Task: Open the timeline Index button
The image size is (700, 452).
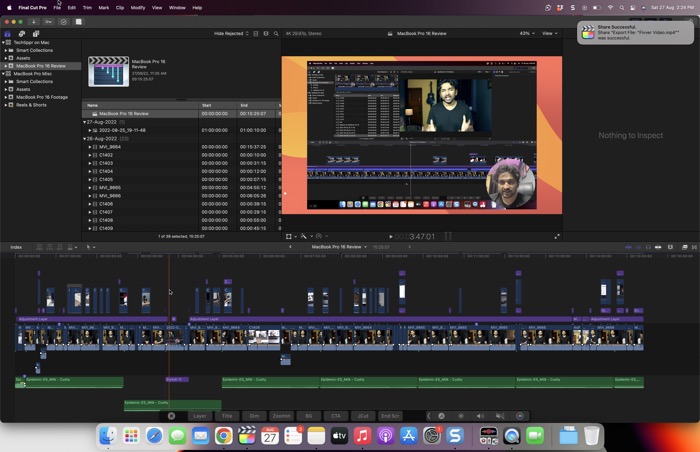Action: pyautogui.click(x=16, y=247)
